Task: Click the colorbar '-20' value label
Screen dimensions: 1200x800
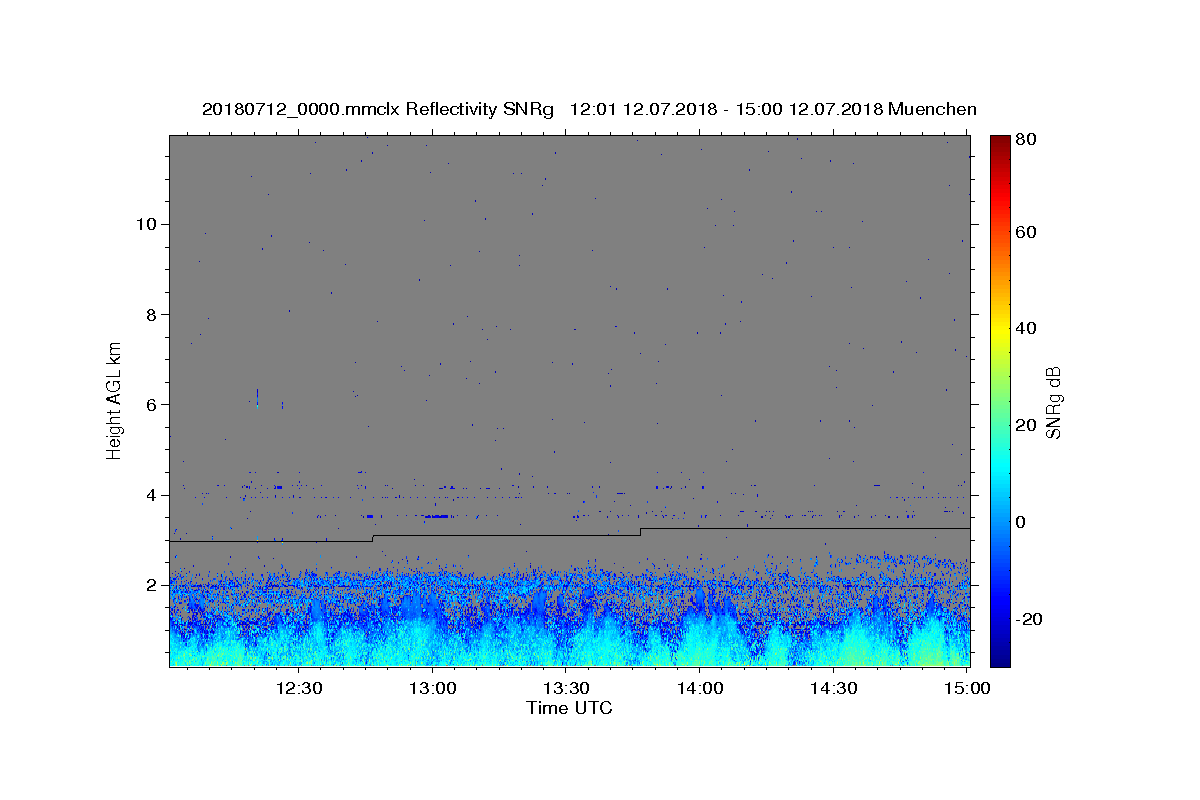Action: click(x=1031, y=619)
